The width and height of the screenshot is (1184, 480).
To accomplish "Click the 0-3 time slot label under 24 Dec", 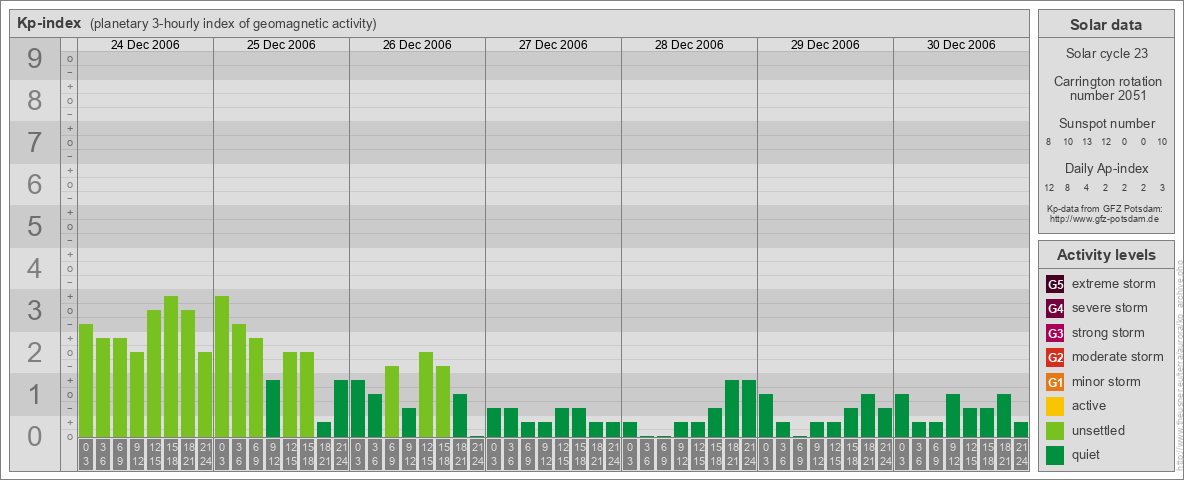I will pyautogui.click(x=86, y=455).
